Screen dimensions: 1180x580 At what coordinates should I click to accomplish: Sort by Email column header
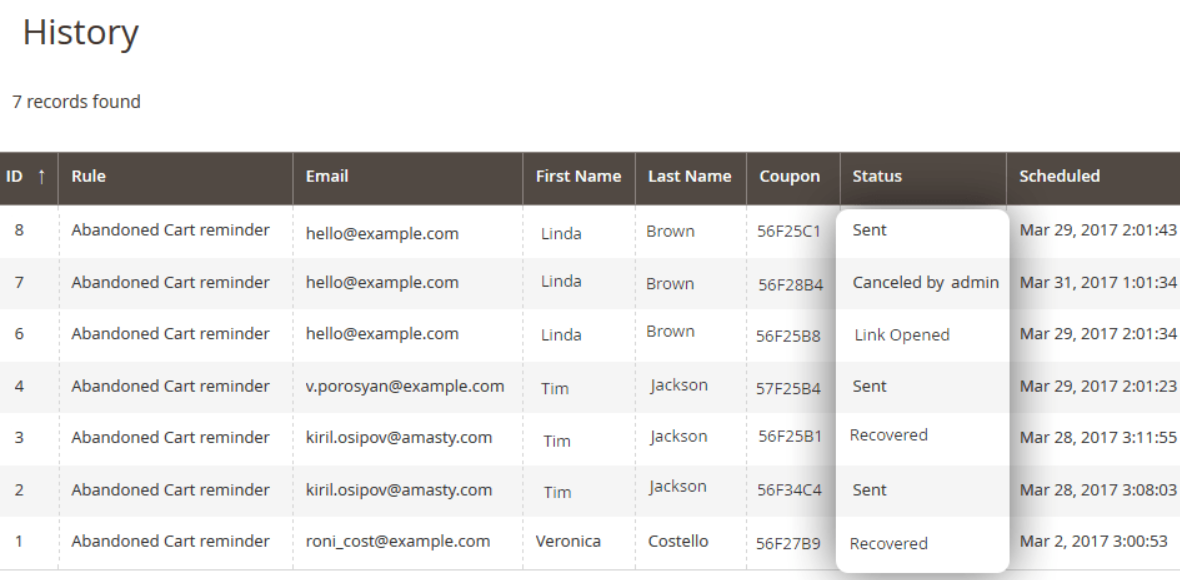pos(327,176)
